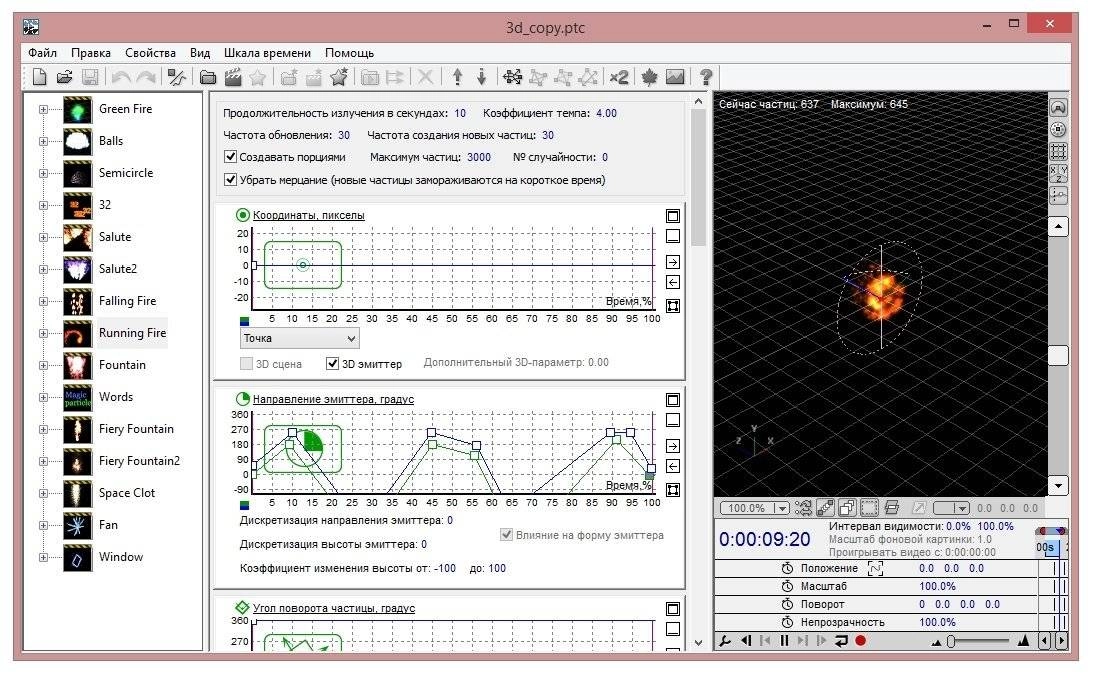Screen dimensions: 1096x680
Task: Click the maple leaf toolbar icon
Action: (649, 77)
